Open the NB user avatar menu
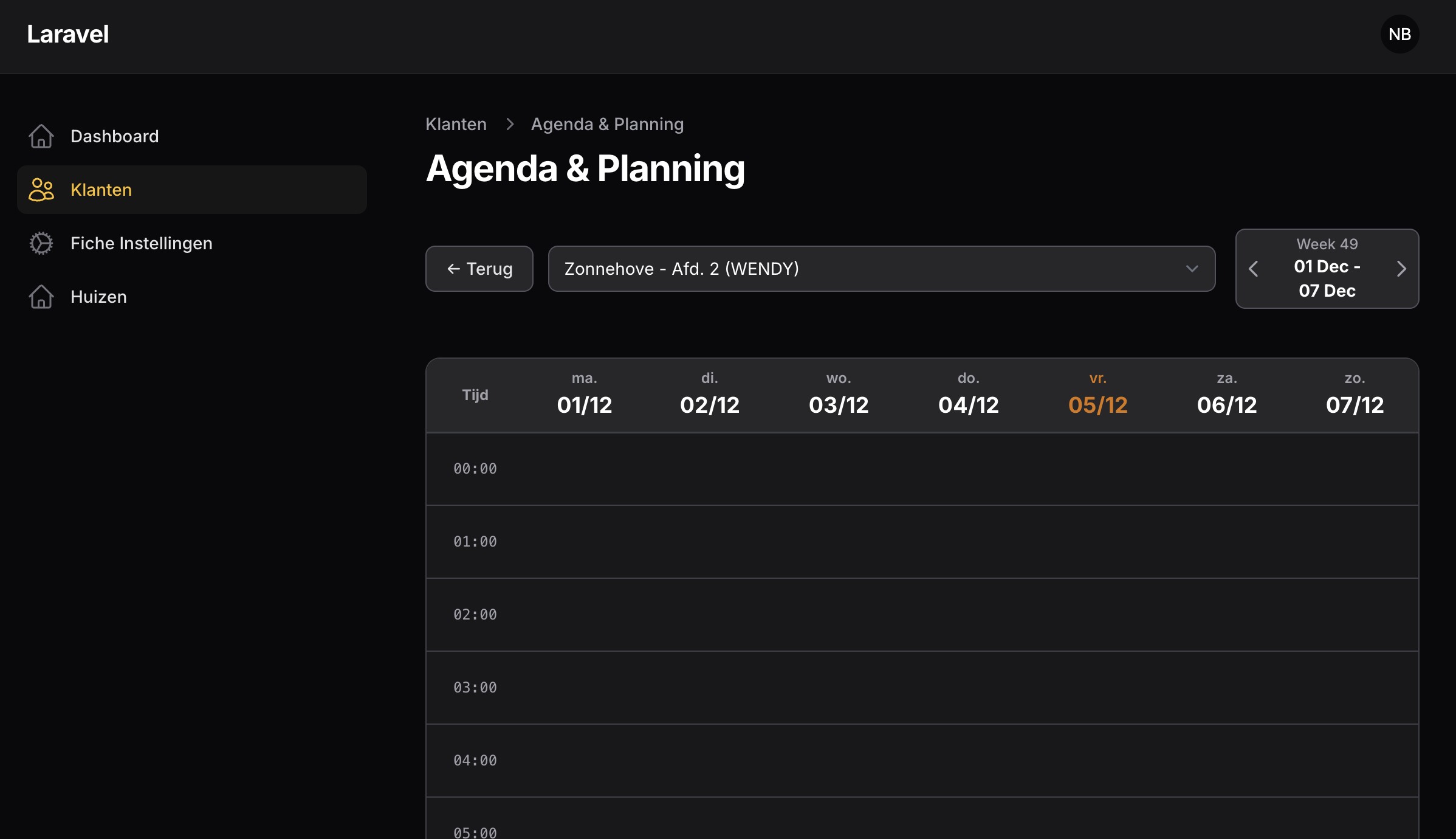This screenshot has height=839, width=1456. pyautogui.click(x=1399, y=34)
